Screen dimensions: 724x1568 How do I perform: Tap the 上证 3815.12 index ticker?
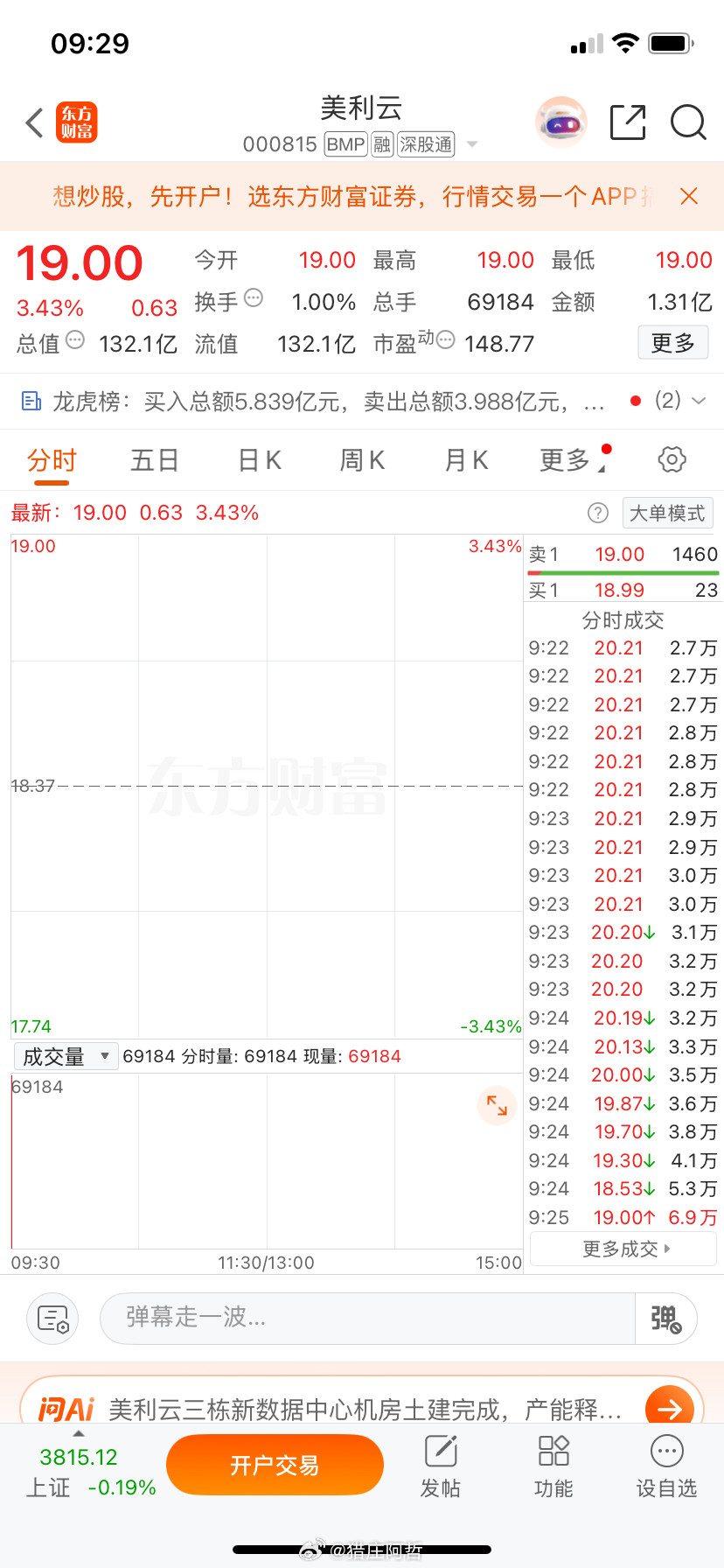coord(91,1472)
